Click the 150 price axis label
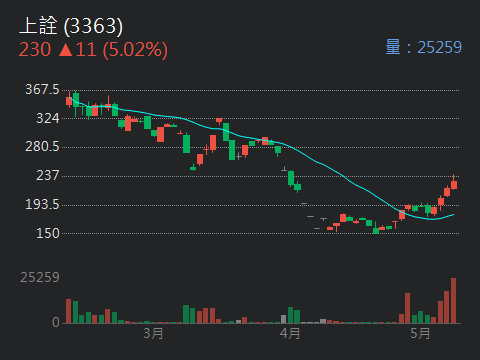This screenshot has height=360, width=480. (48, 233)
